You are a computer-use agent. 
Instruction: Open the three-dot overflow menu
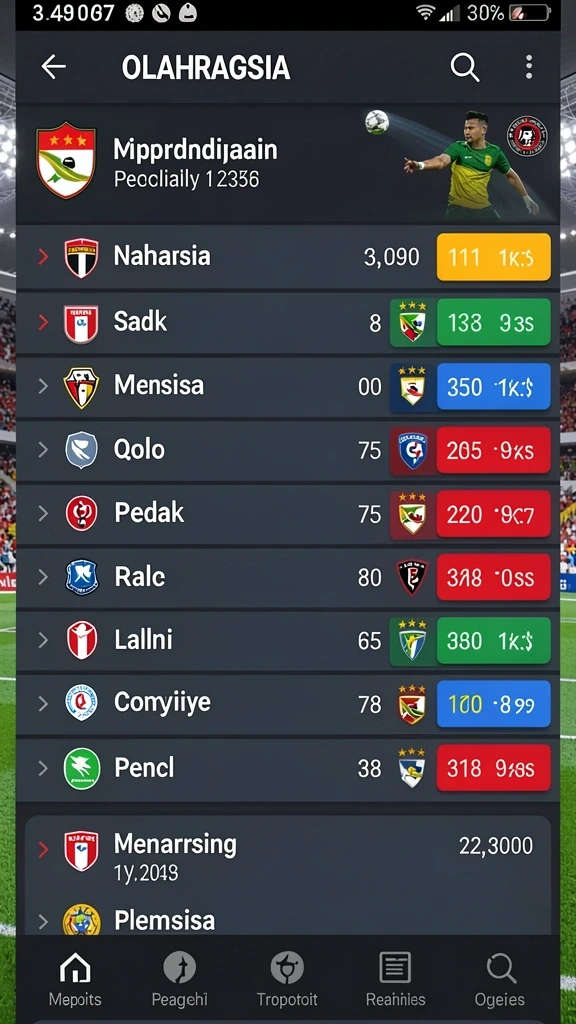[528, 67]
